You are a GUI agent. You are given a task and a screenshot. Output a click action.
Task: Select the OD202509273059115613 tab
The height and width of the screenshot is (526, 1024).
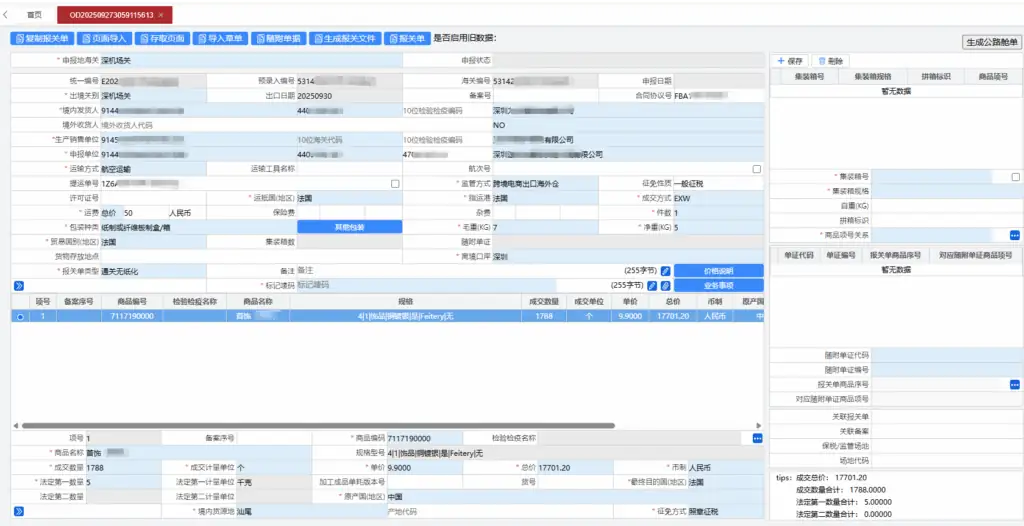(x=111, y=14)
